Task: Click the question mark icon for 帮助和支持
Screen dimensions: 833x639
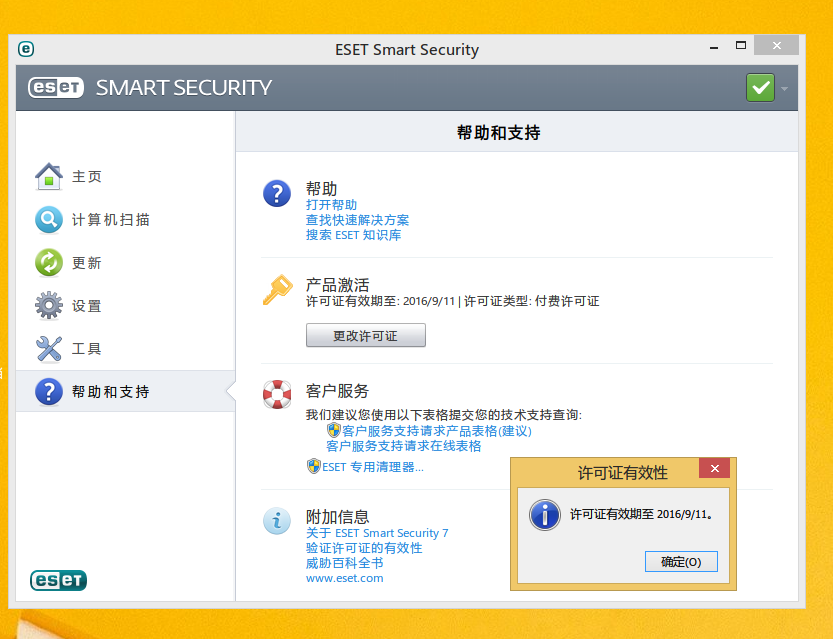Action: point(49,391)
